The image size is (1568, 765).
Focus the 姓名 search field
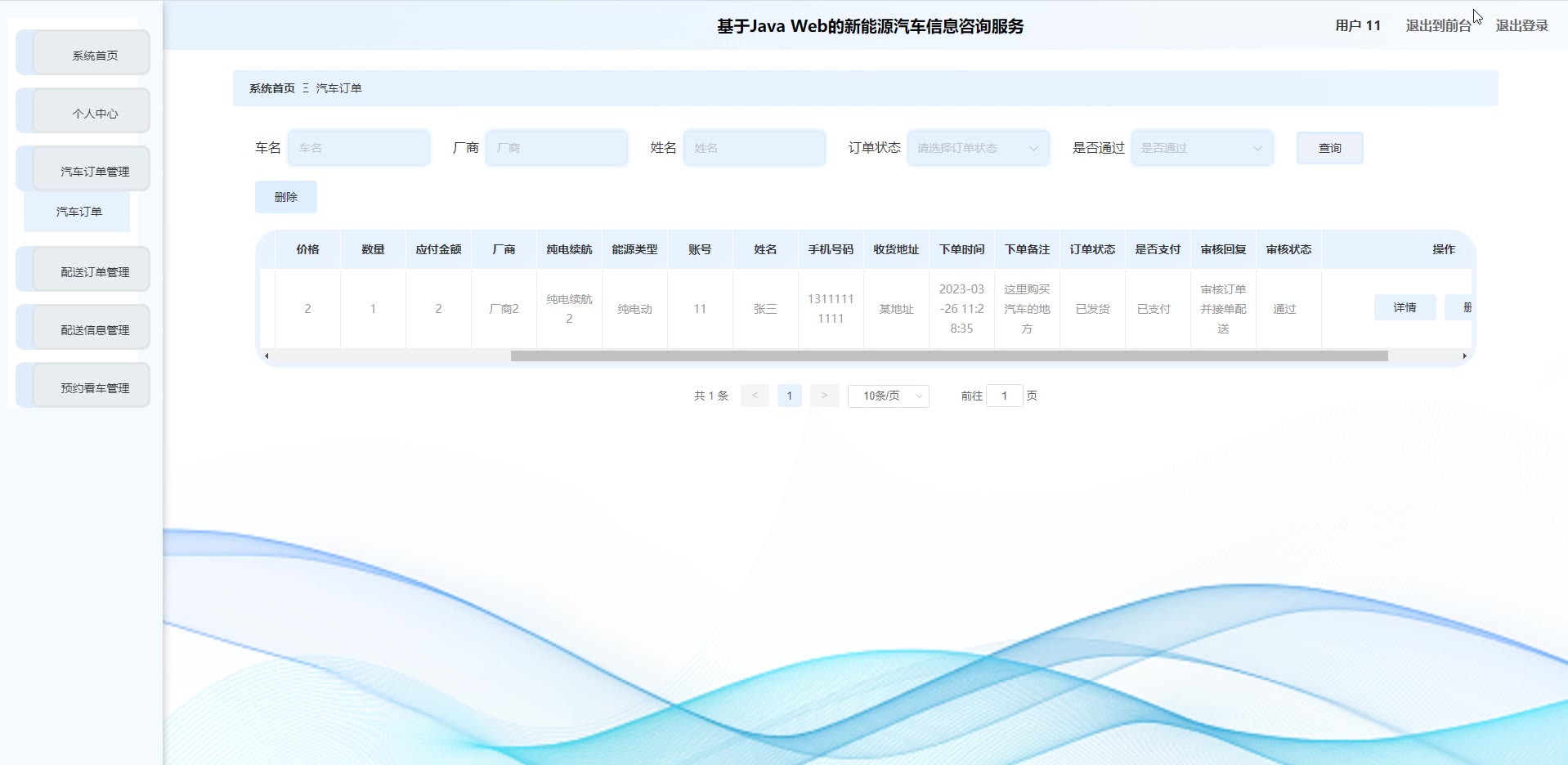[x=755, y=148]
